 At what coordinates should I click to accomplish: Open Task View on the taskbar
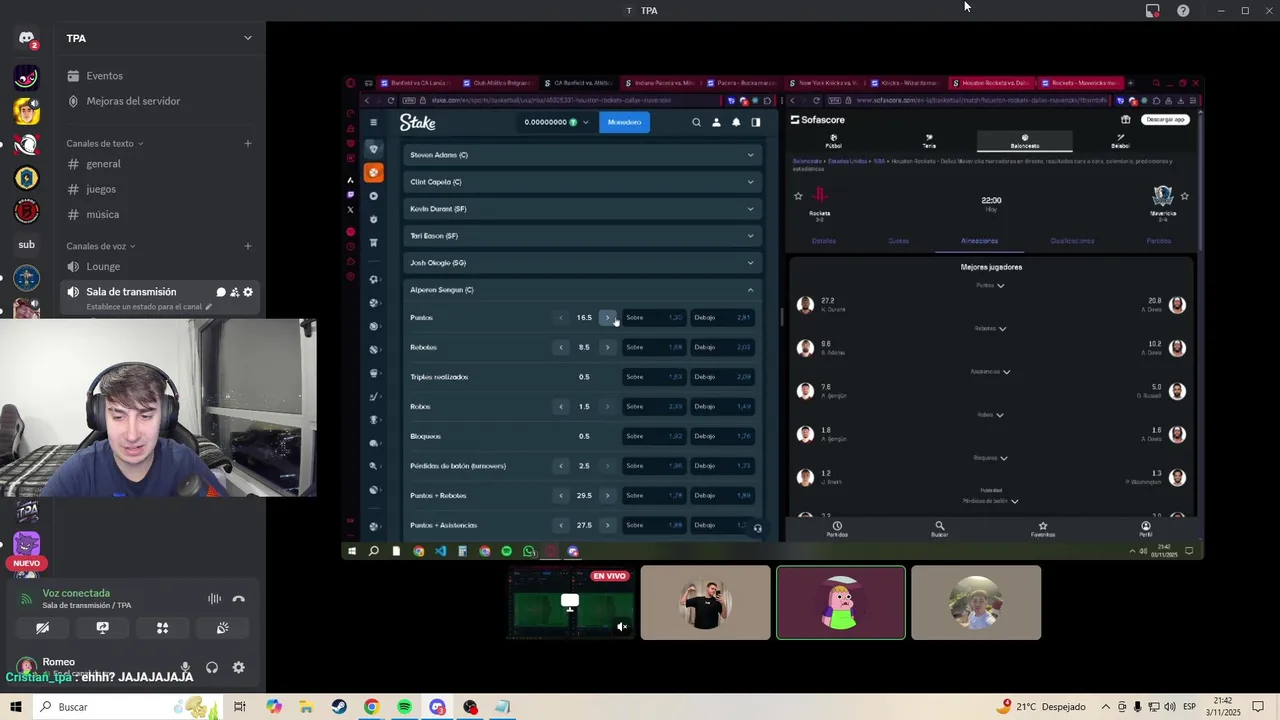(240, 707)
